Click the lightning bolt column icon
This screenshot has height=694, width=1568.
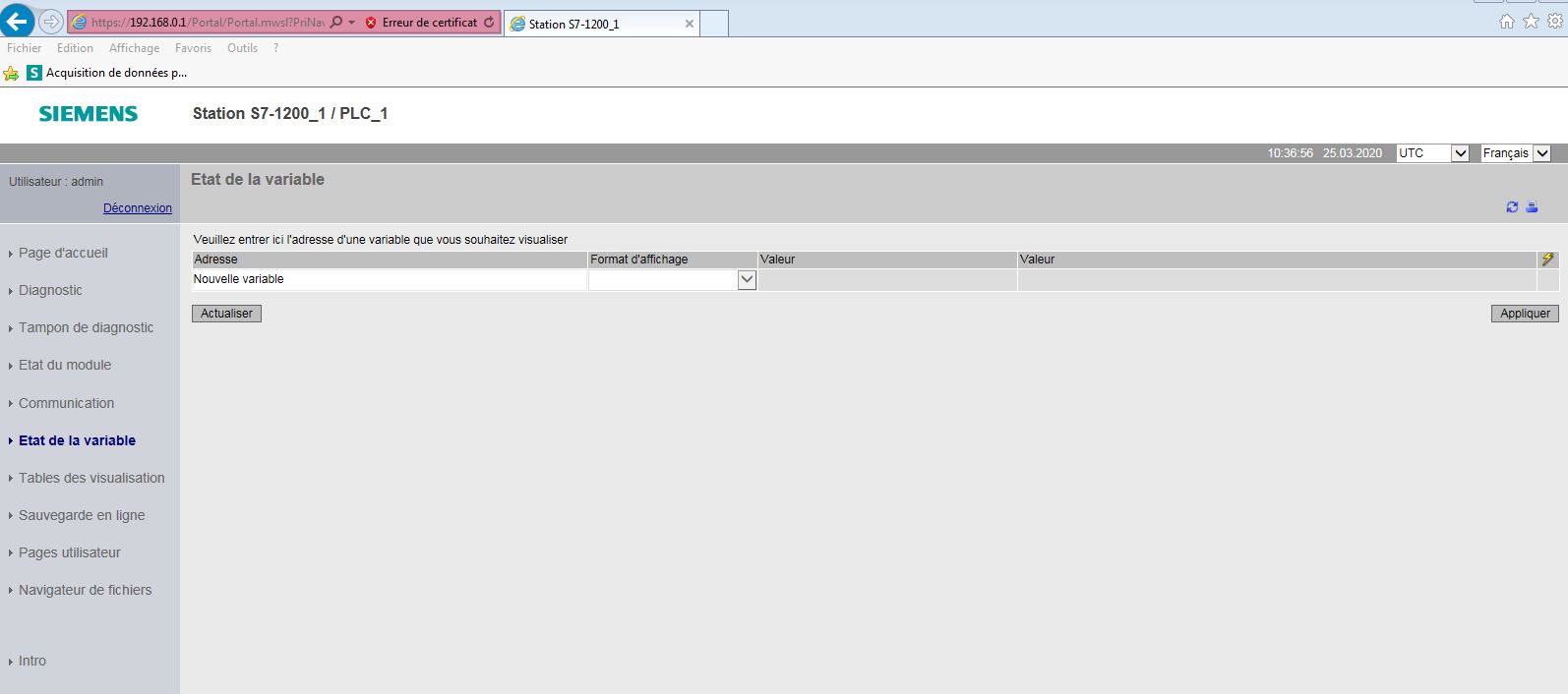(1547, 260)
